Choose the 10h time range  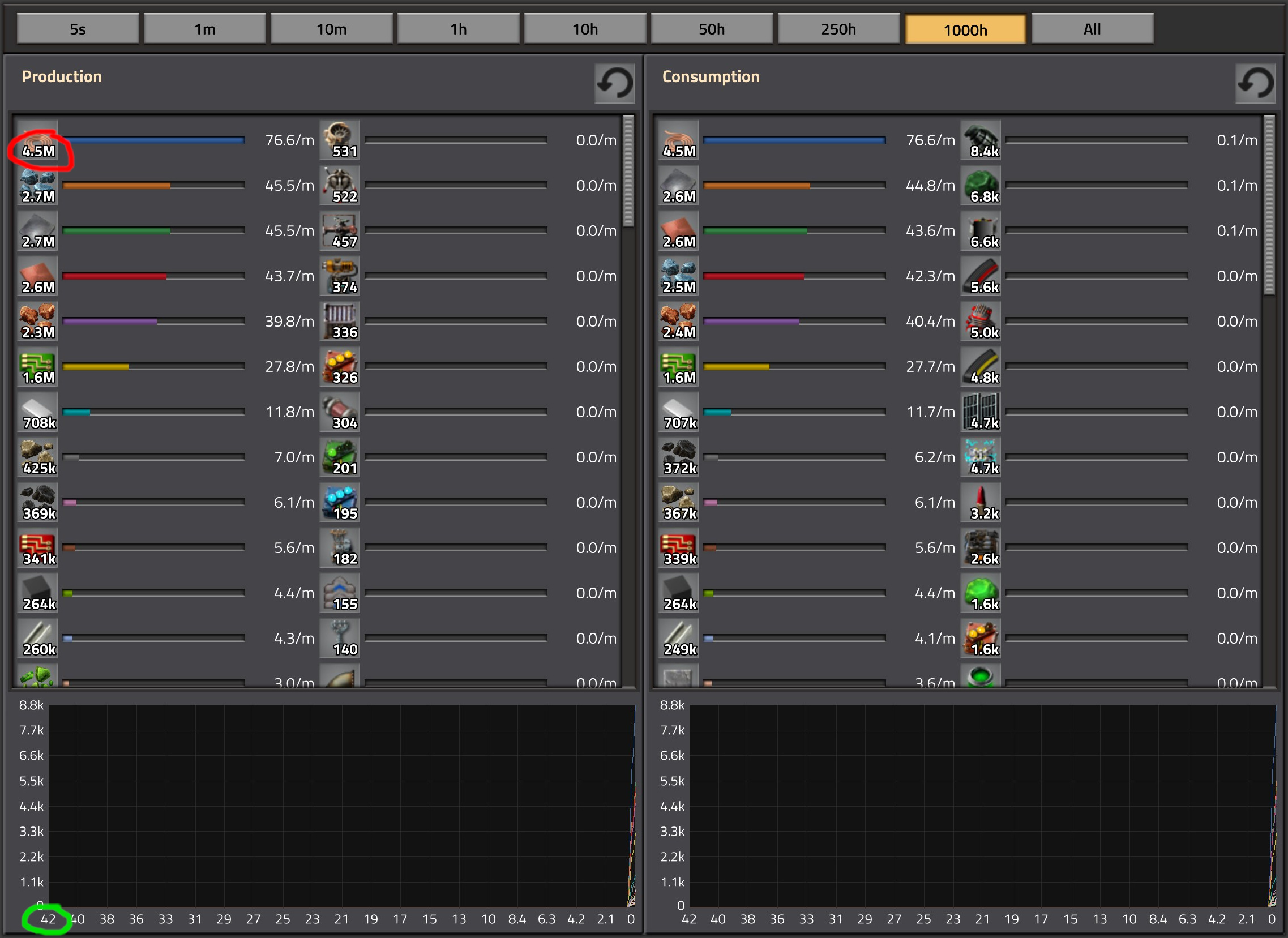pos(585,28)
